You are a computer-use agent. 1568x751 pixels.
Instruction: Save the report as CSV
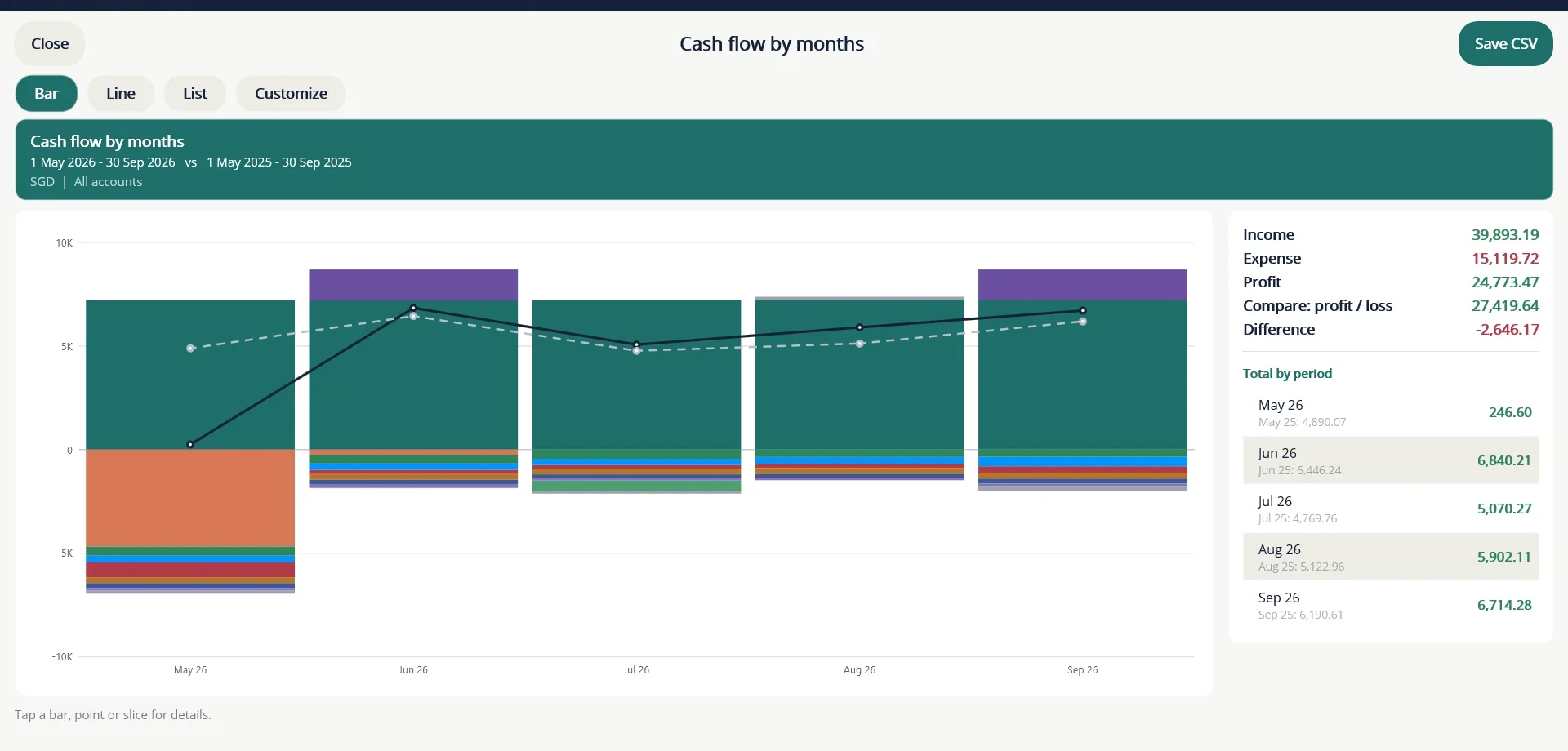(1505, 44)
